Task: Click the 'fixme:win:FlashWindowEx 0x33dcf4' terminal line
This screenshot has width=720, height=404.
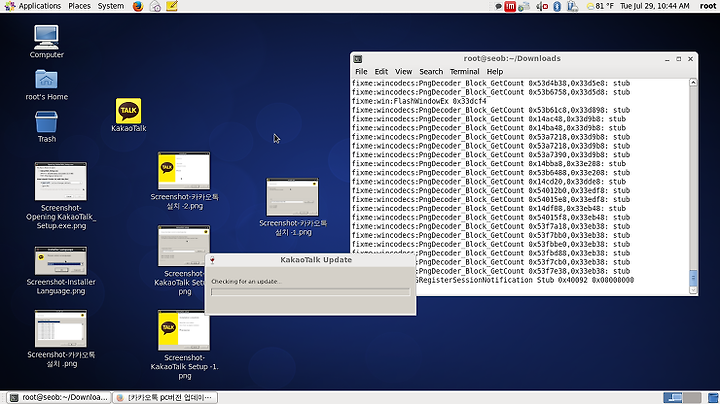Action: tap(419, 101)
